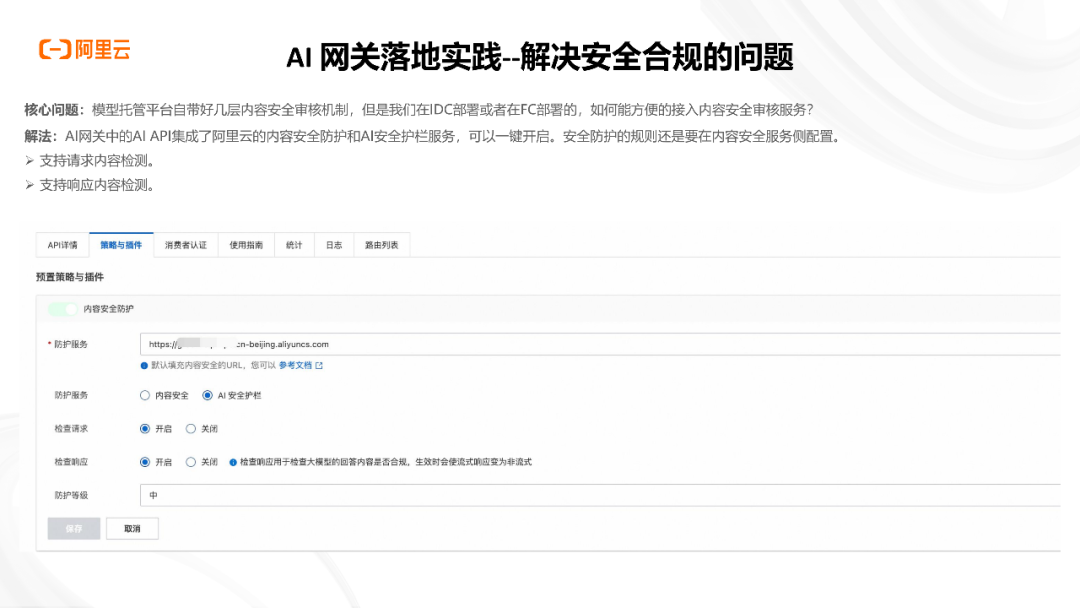Click the external link icon beside 参考文档
This screenshot has height=608, width=1080.
317,366
